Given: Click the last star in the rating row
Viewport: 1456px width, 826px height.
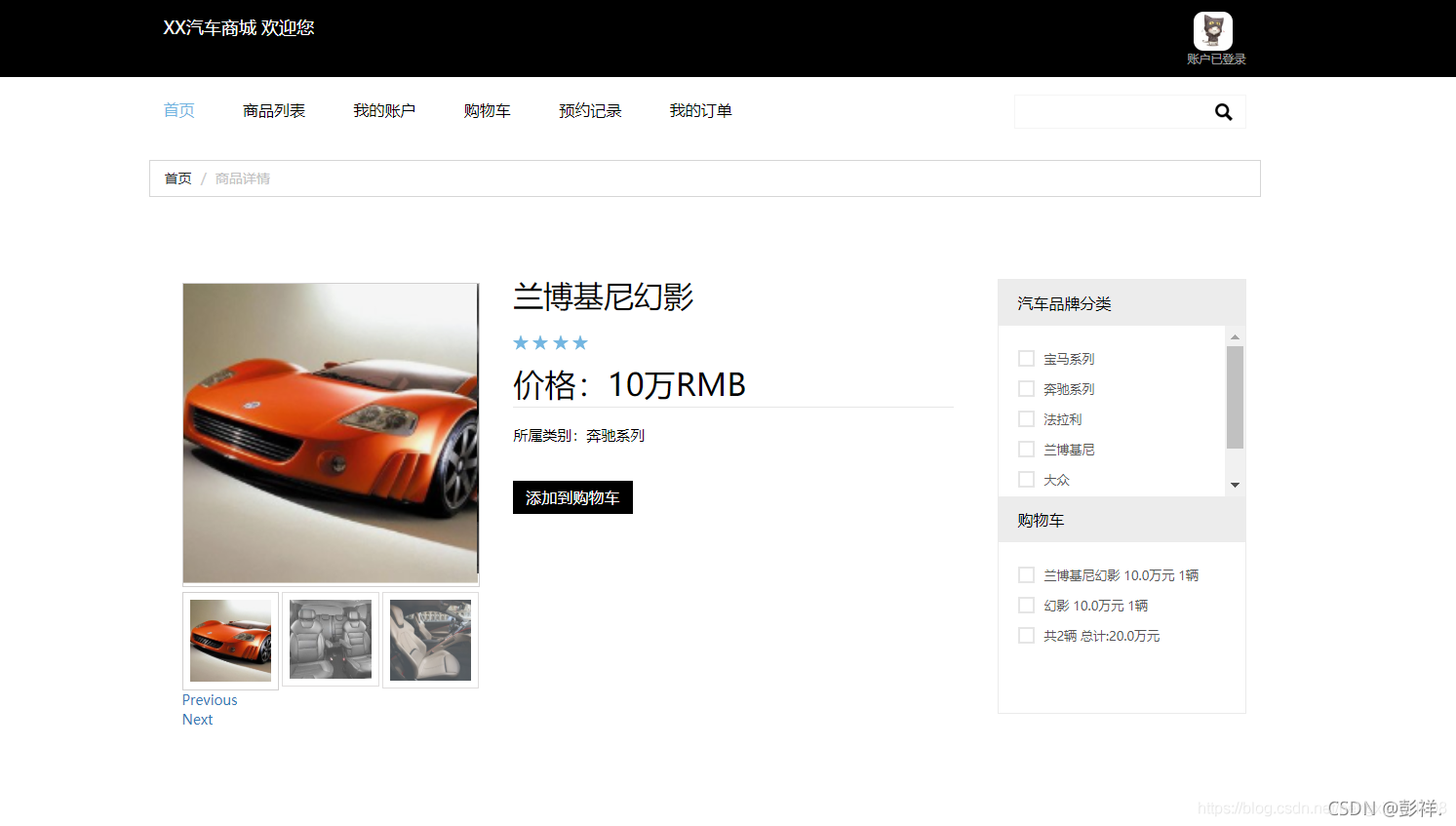Looking at the screenshot, I should pos(580,342).
